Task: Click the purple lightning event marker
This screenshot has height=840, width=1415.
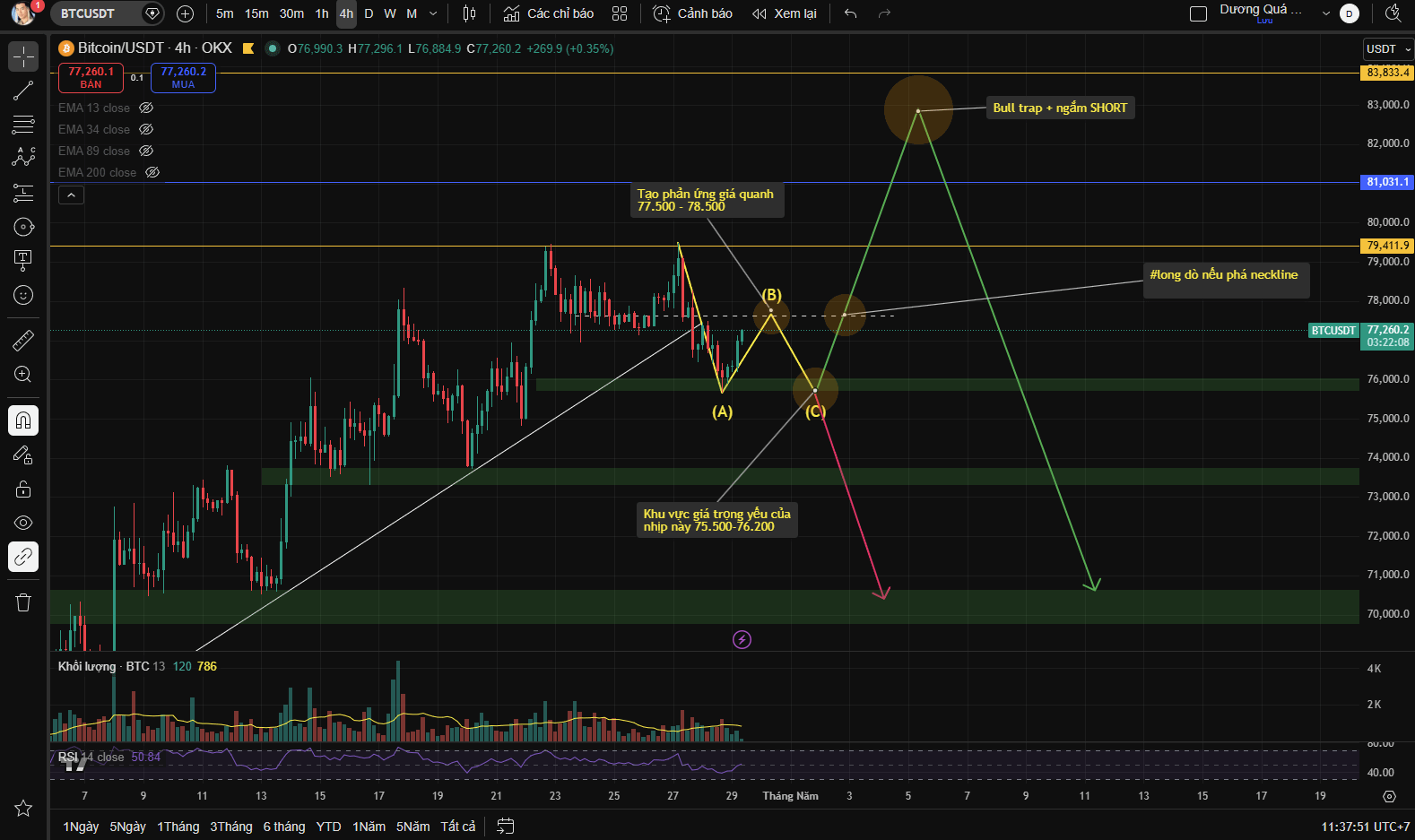Action: (x=742, y=639)
